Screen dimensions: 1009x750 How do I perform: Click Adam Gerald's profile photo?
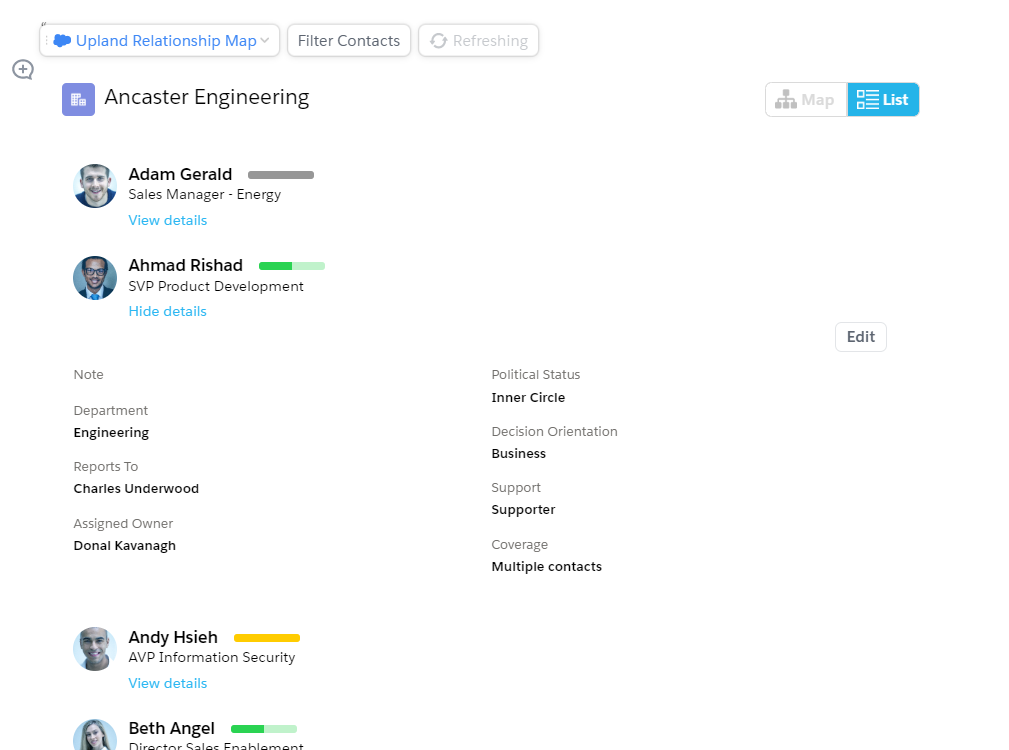click(95, 186)
